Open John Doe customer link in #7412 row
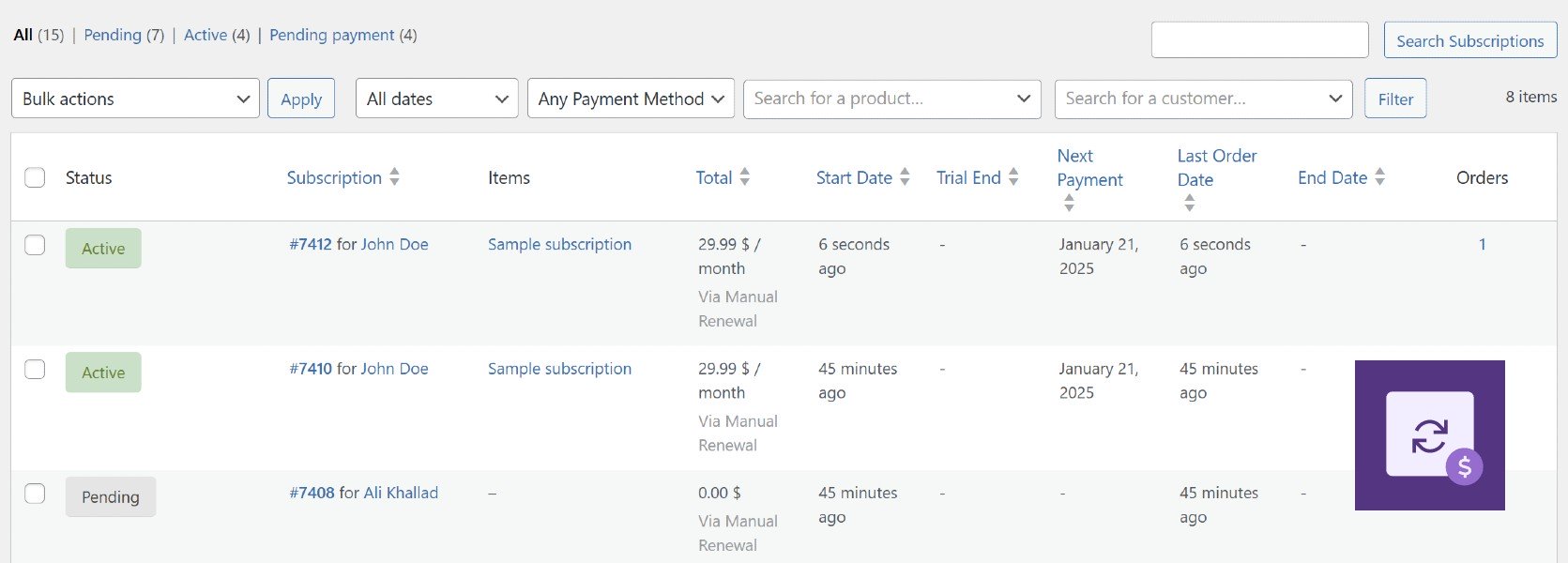The width and height of the screenshot is (1568, 563). tap(394, 244)
